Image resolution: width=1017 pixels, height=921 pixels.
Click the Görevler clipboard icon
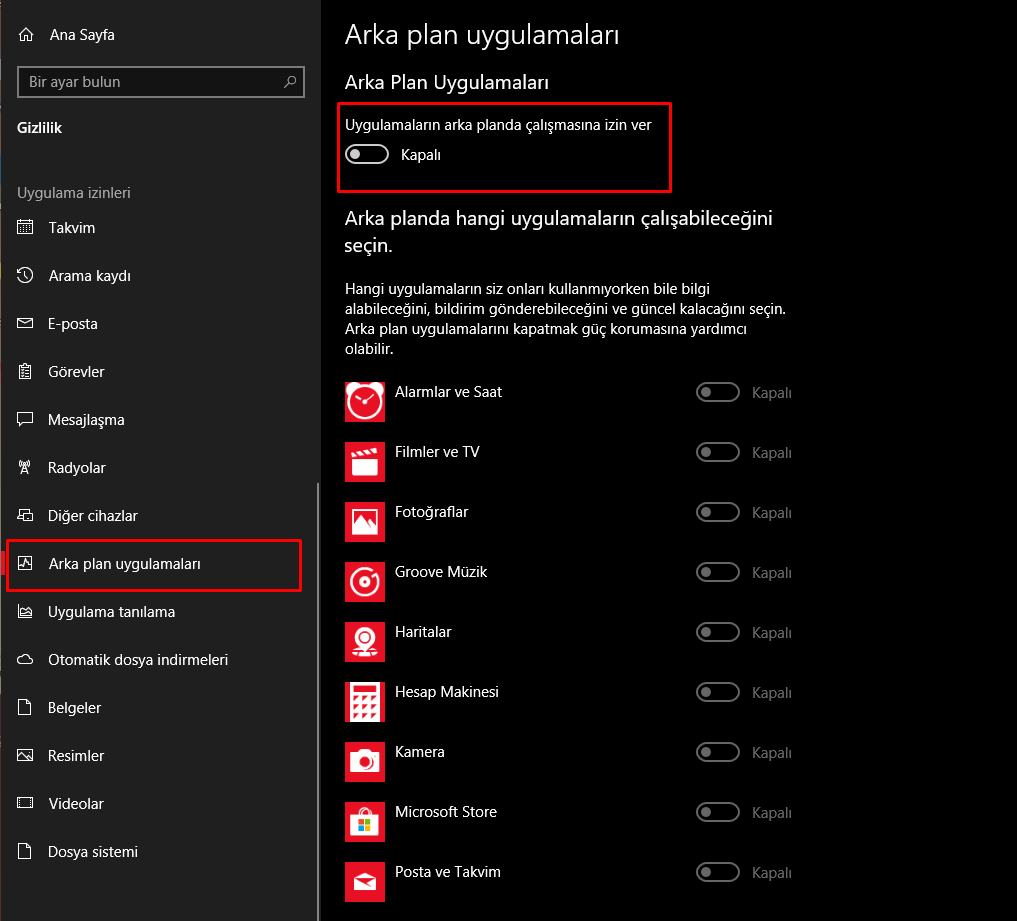[25, 371]
